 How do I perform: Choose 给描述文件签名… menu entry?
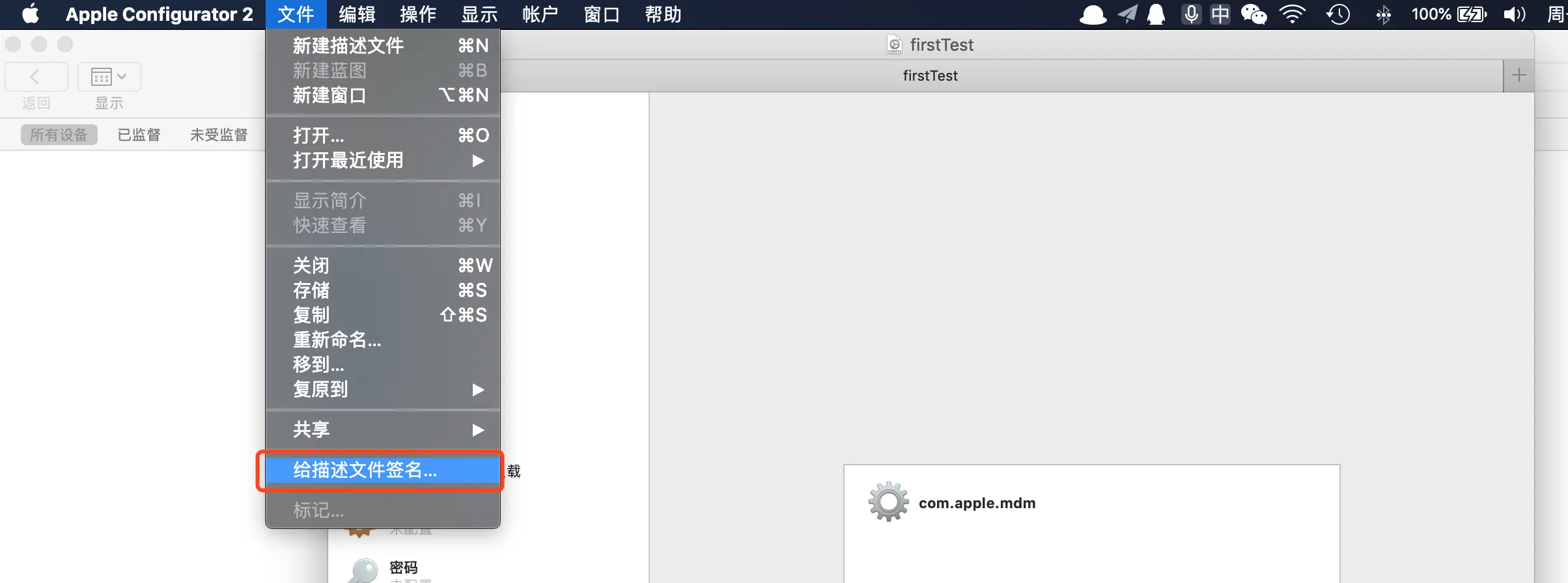click(x=383, y=470)
